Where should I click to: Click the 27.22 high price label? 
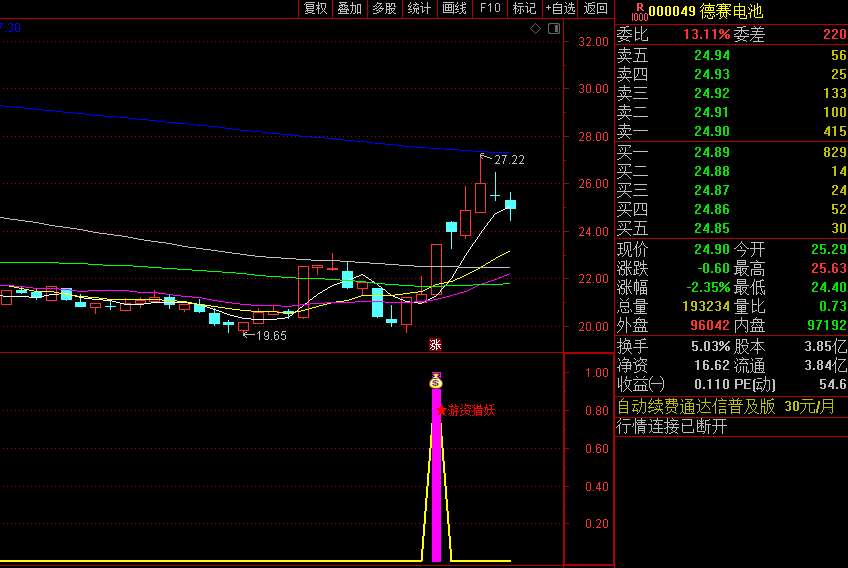[509, 160]
